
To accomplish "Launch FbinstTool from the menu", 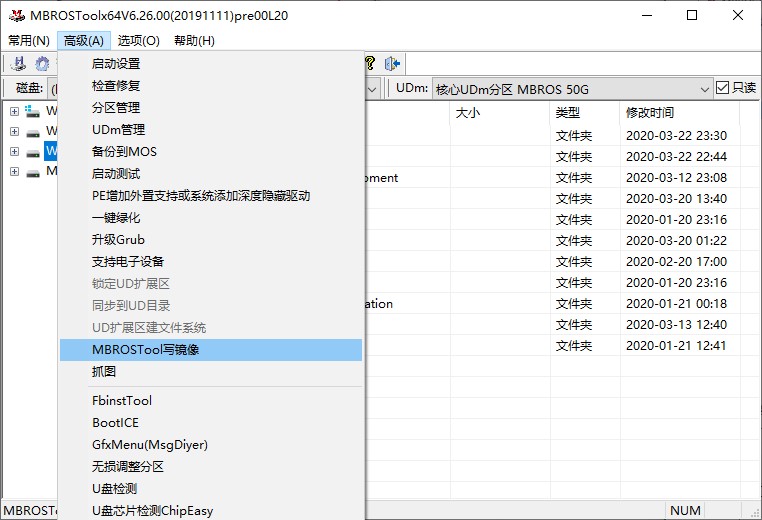I will coord(211,400).
